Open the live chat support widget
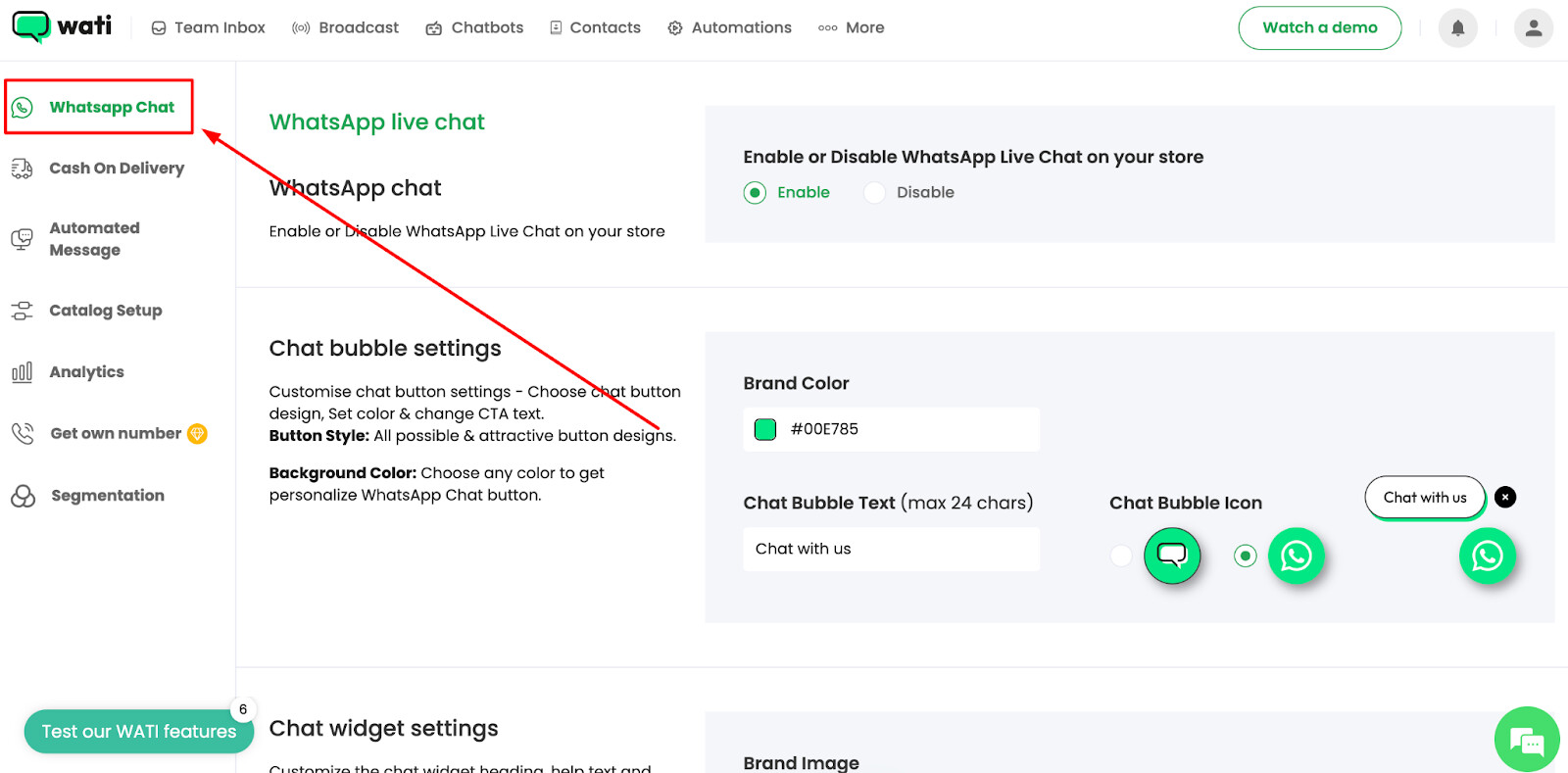This screenshot has height=773, width=1568. [1526, 740]
